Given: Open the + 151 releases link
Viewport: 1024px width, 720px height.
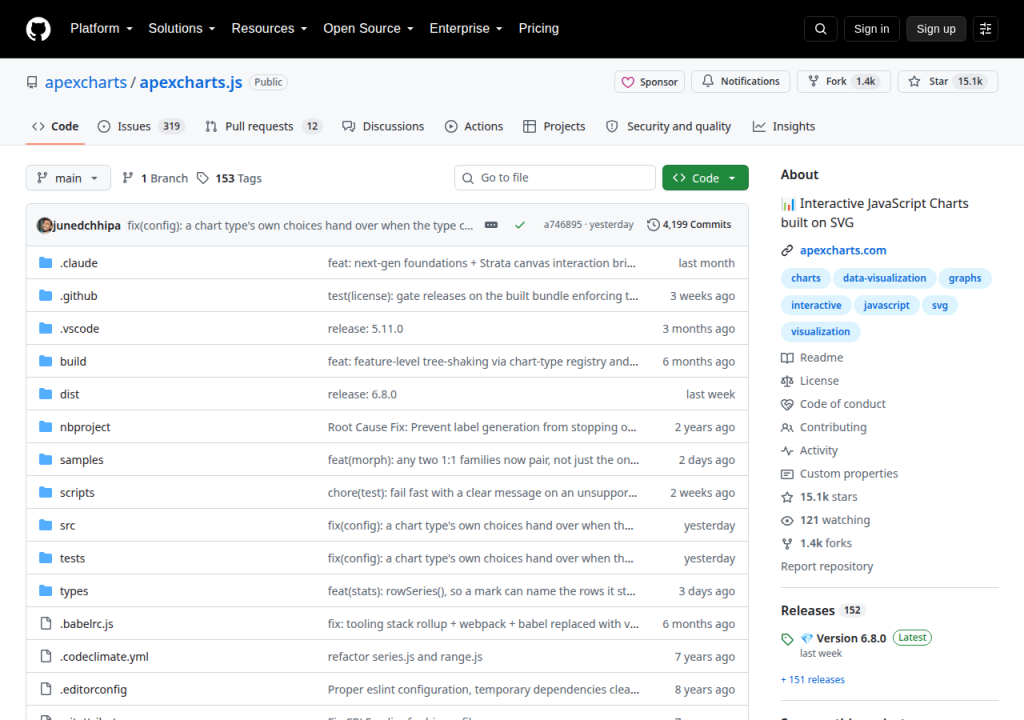Looking at the screenshot, I should coord(812,679).
